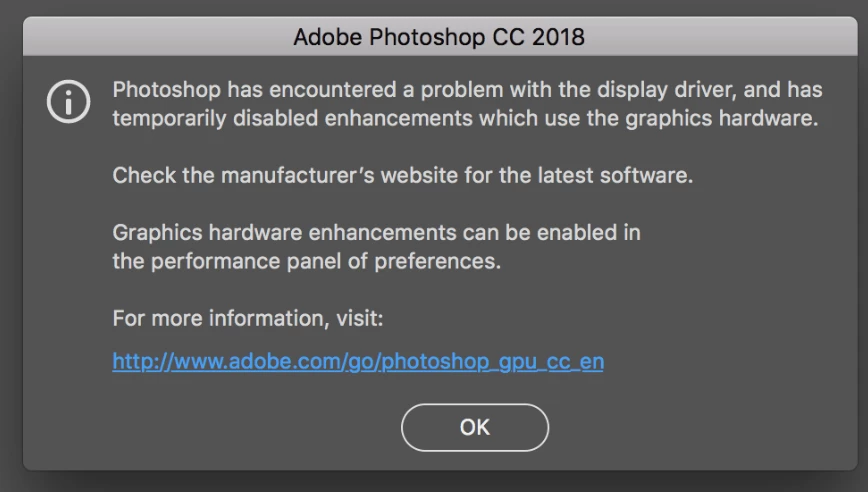Click the information circle icon
This screenshot has width=868, height=492.
click(x=68, y=103)
